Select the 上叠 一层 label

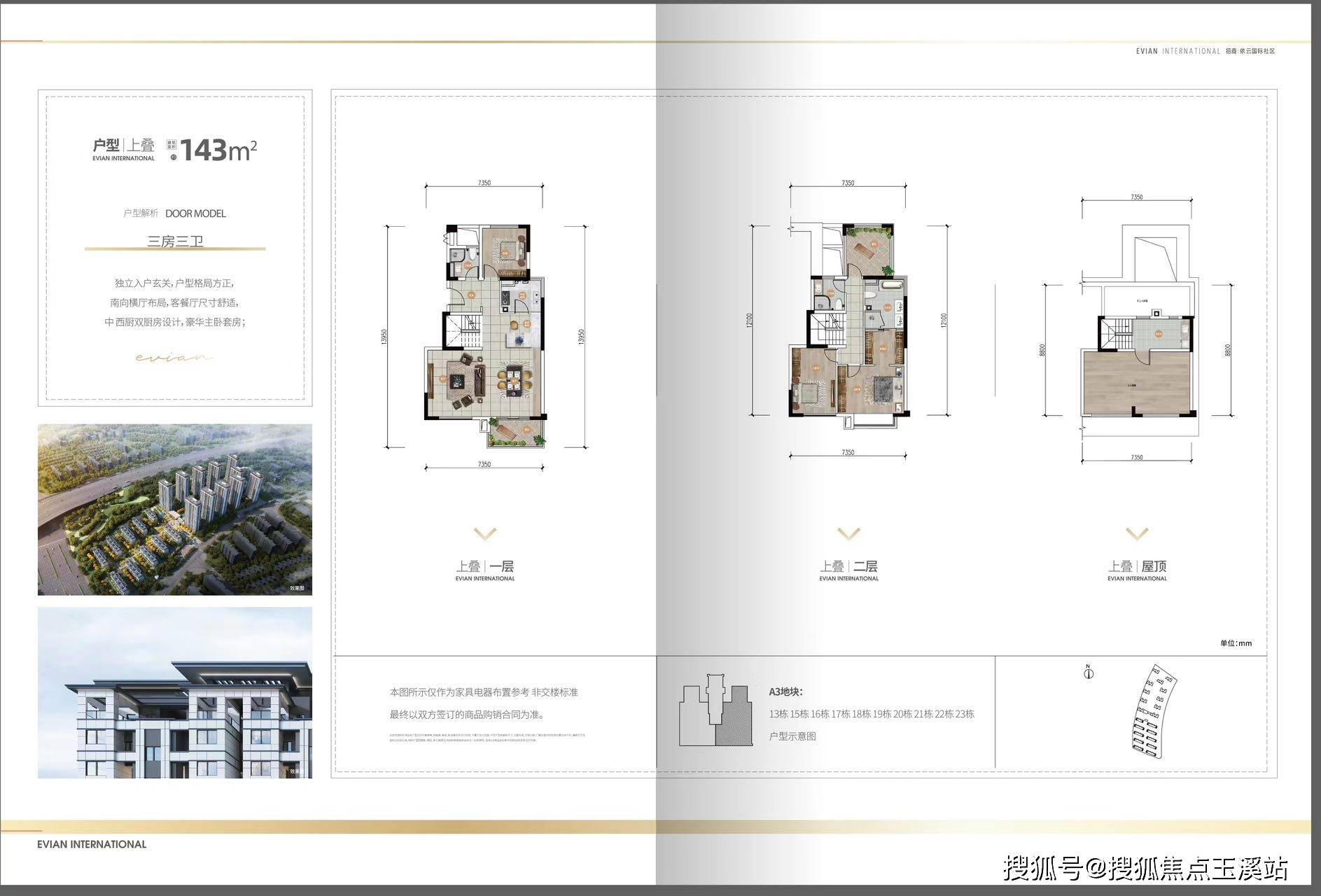pos(485,569)
